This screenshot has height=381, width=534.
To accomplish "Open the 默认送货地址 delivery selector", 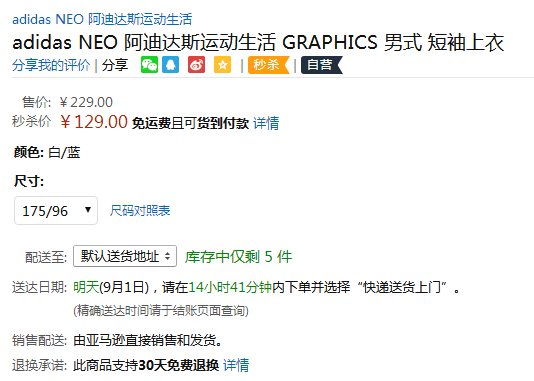I will point(125,256).
